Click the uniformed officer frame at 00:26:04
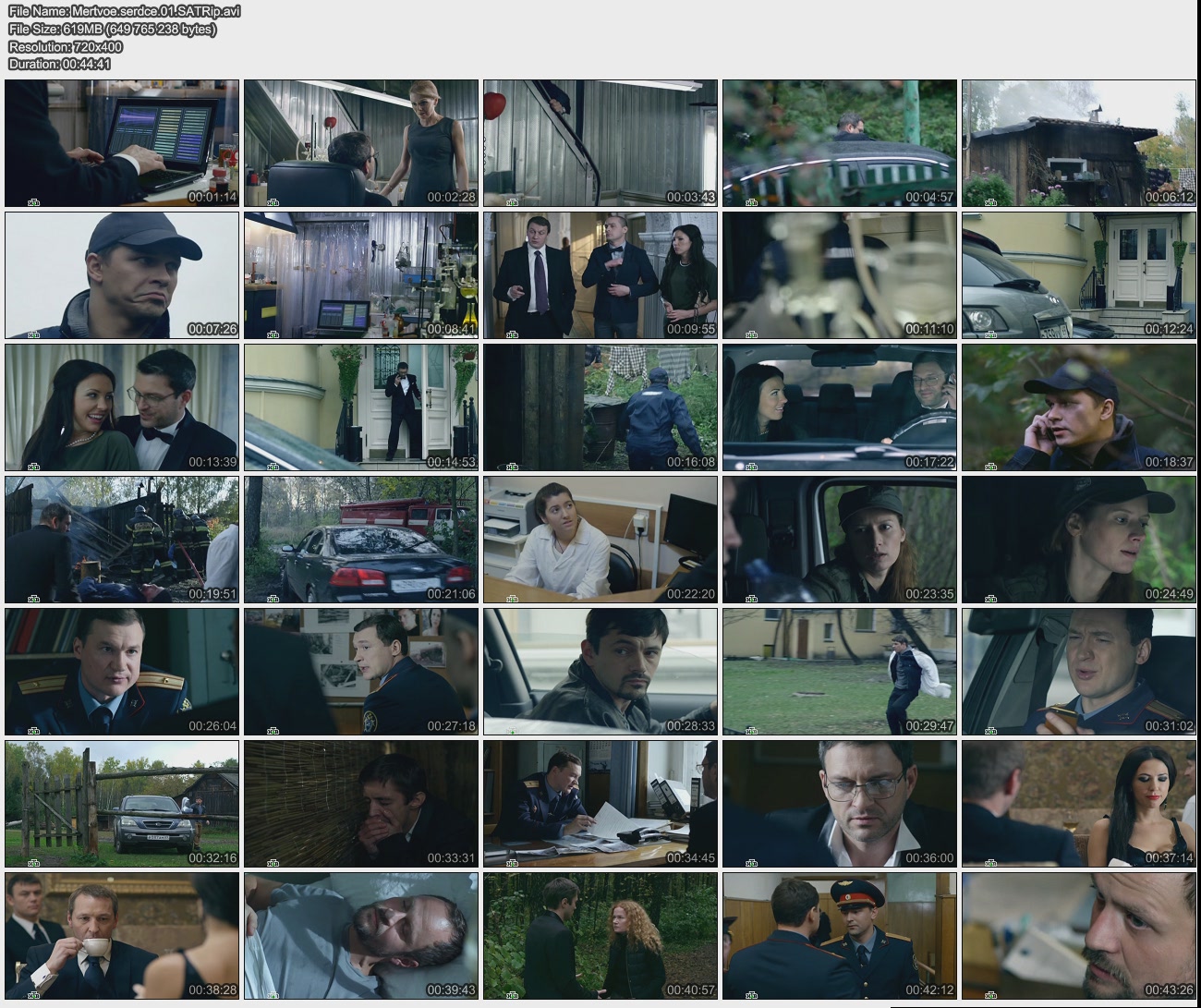Viewport: 1201px width, 1008px height. [122, 672]
